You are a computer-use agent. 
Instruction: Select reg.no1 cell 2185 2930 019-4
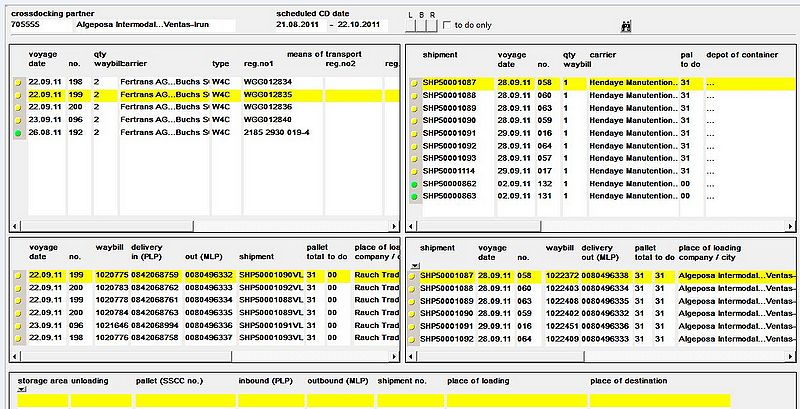[283, 133]
